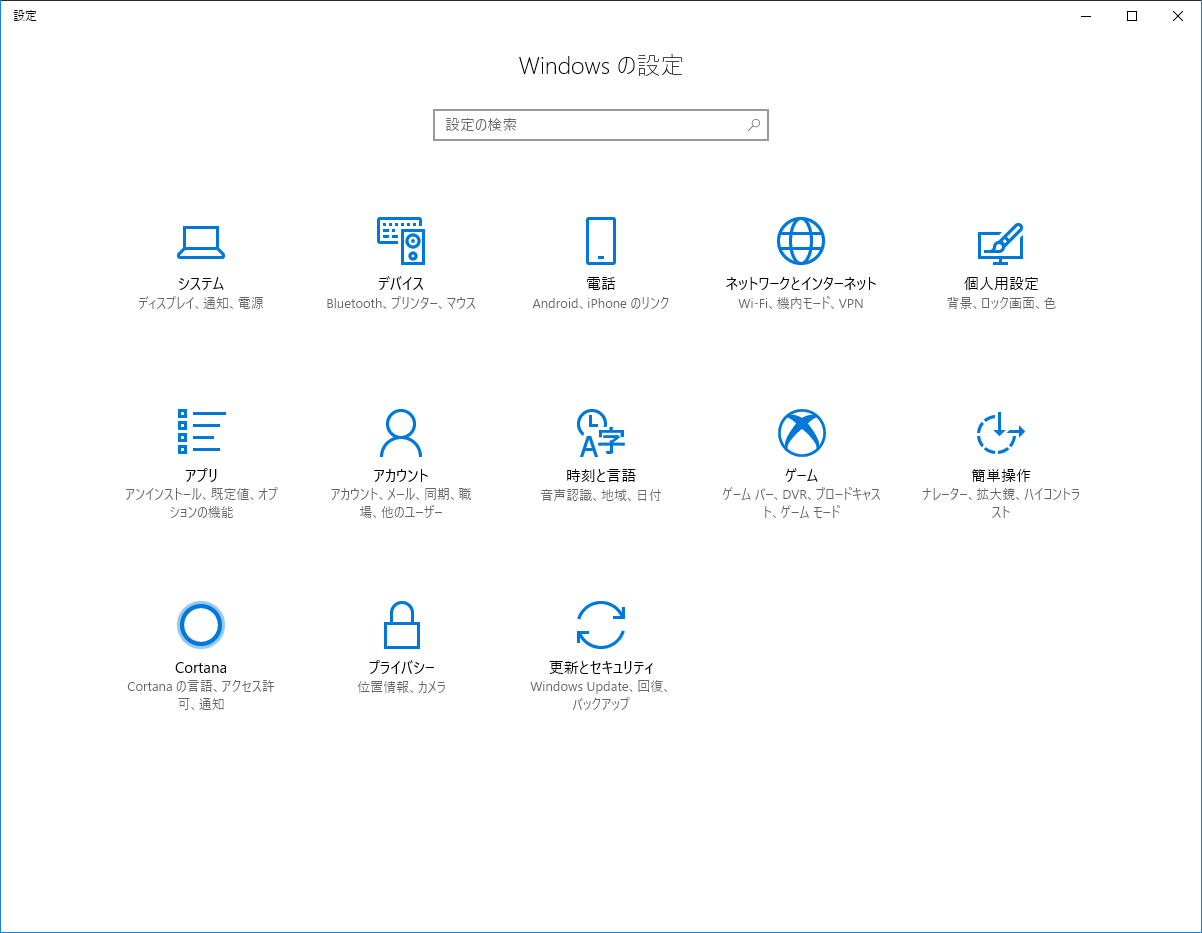Image resolution: width=1202 pixels, height=933 pixels.
Task: Select the ゲーム Xbox icon
Action: [801, 432]
